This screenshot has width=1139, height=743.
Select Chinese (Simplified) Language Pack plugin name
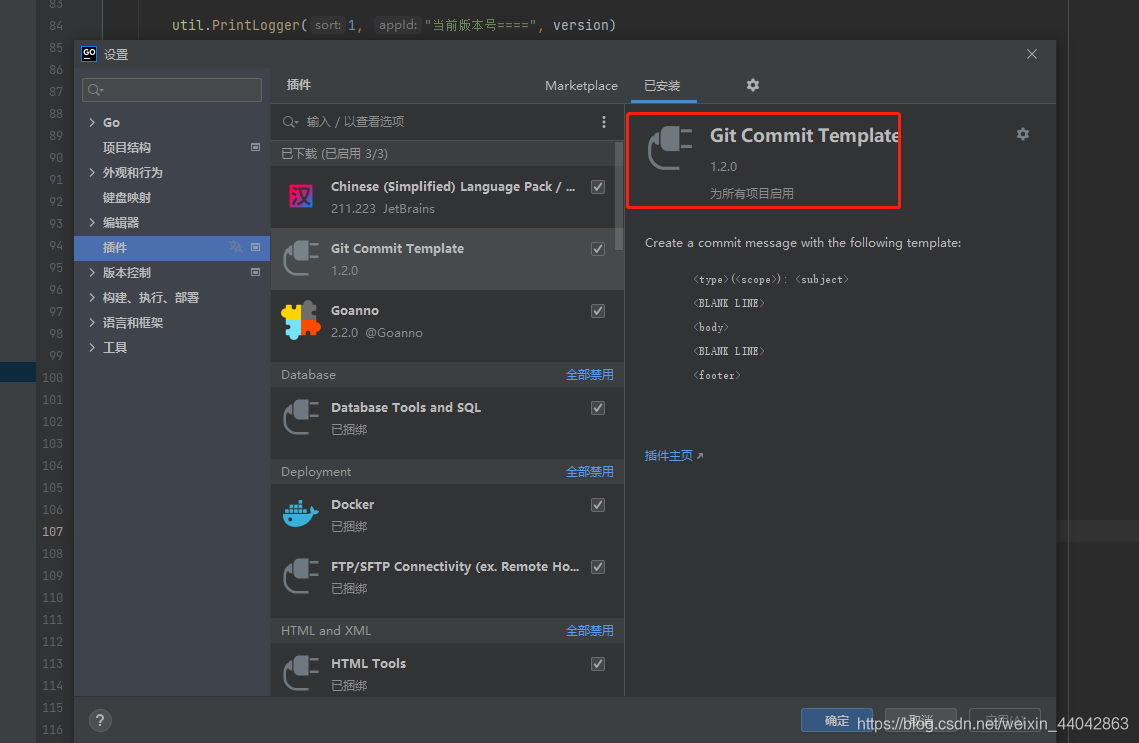(x=453, y=187)
